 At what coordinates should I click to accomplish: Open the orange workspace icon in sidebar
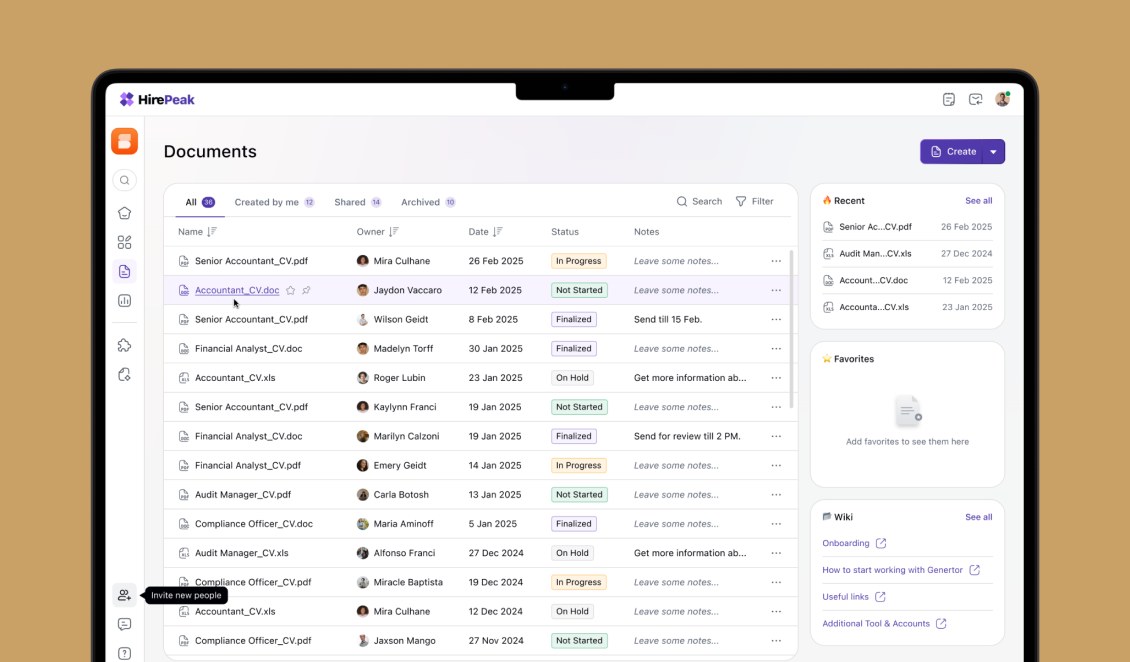(125, 141)
